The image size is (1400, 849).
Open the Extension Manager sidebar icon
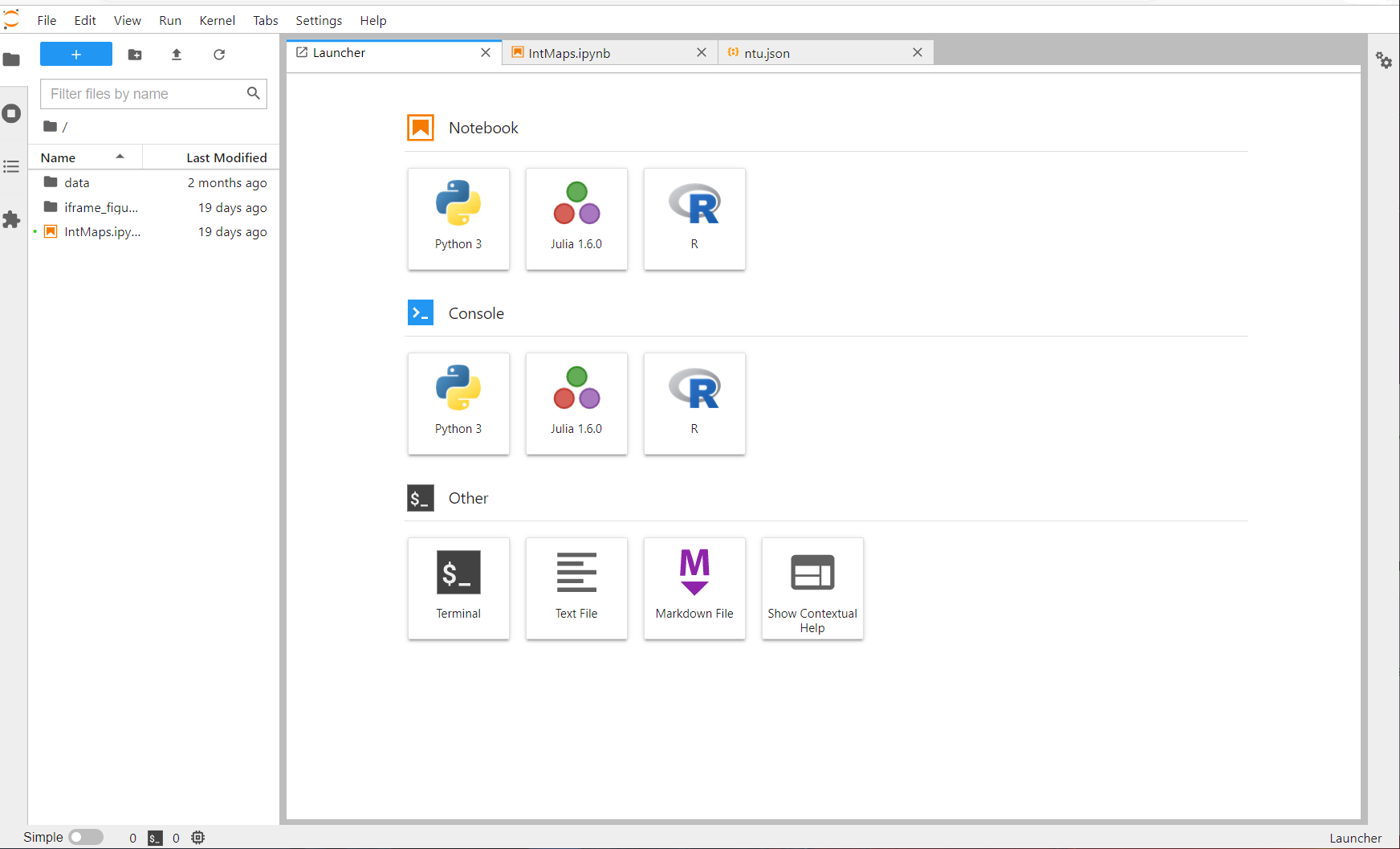coord(11,219)
